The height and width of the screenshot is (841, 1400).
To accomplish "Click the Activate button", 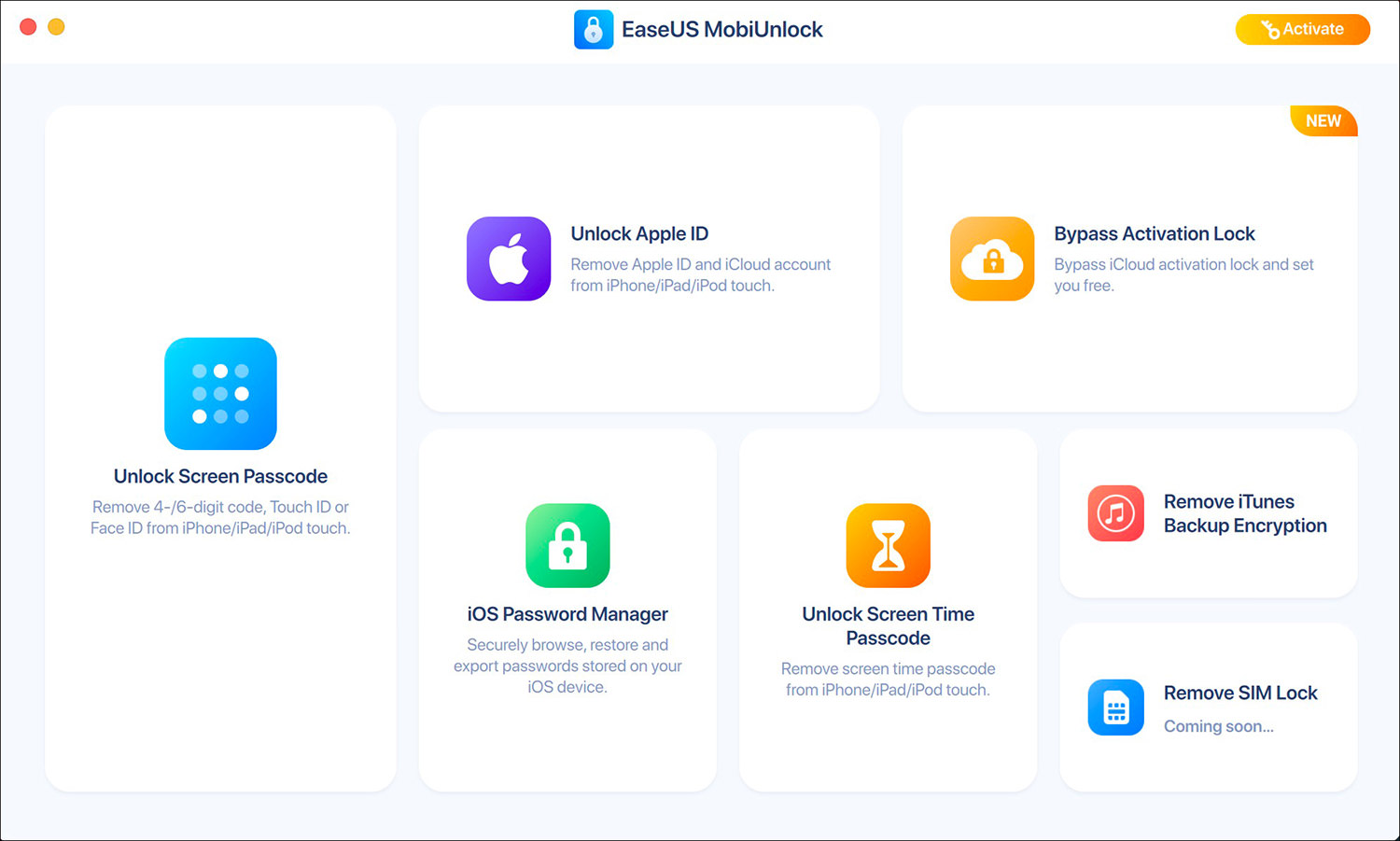I will point(1303,29).
